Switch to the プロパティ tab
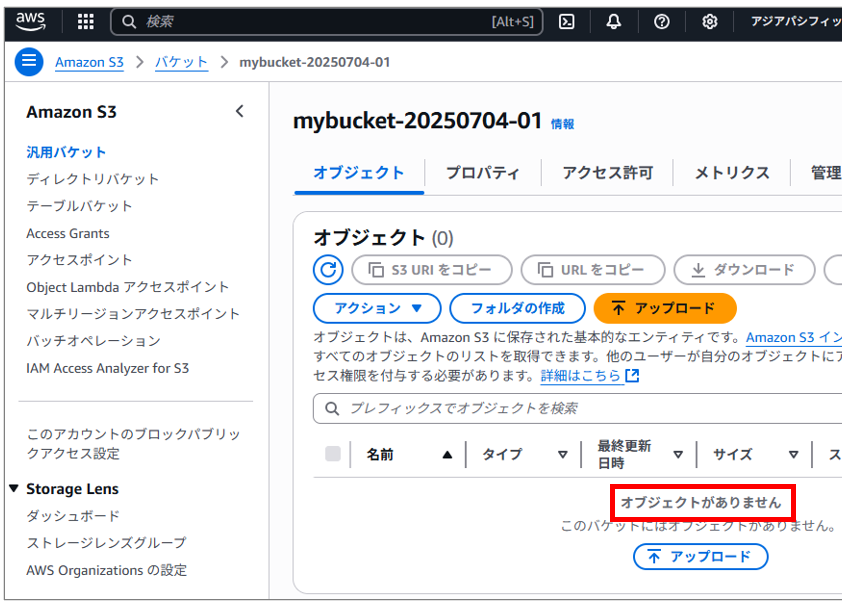The height and width of the screenshot is (602, 842). click(x=482, y=173)
